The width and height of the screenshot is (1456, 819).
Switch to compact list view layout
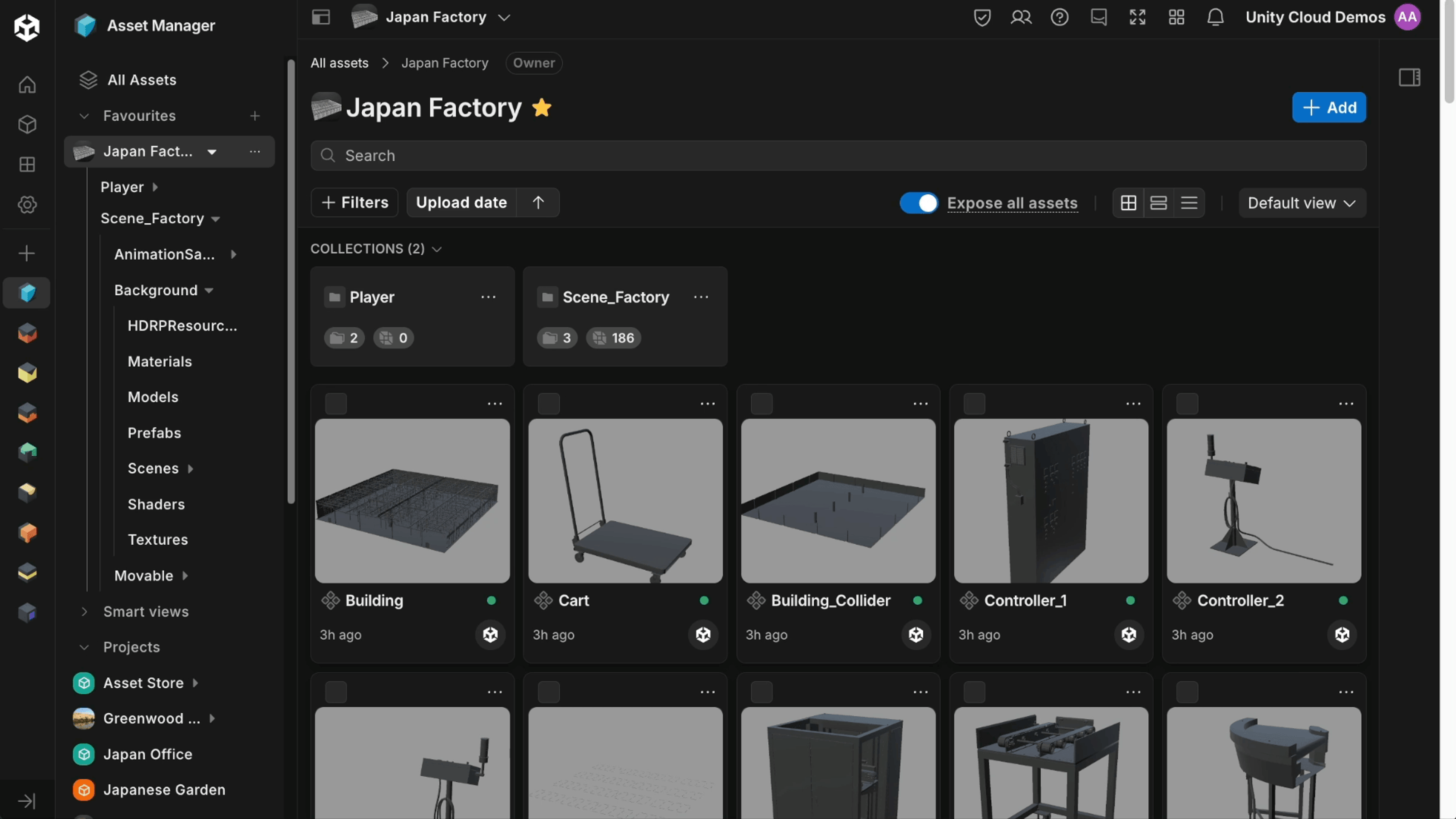[1189, 203]
